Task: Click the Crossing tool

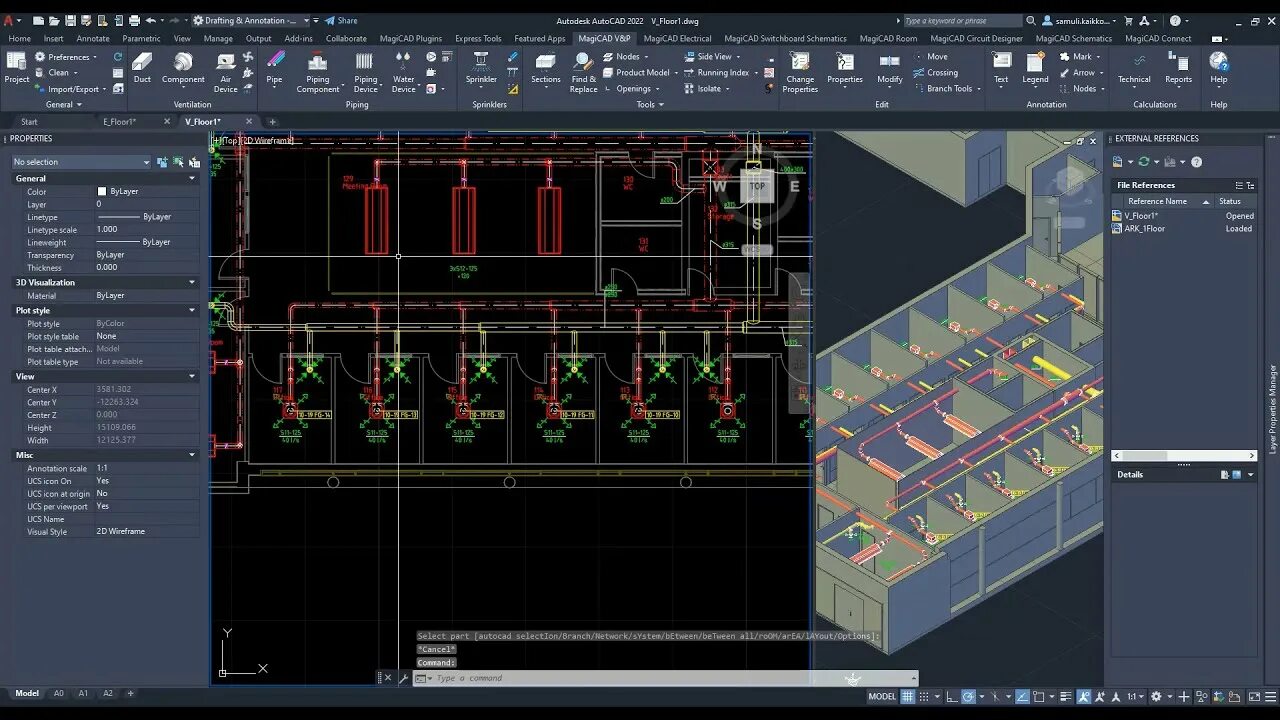Action: point(935,72)
